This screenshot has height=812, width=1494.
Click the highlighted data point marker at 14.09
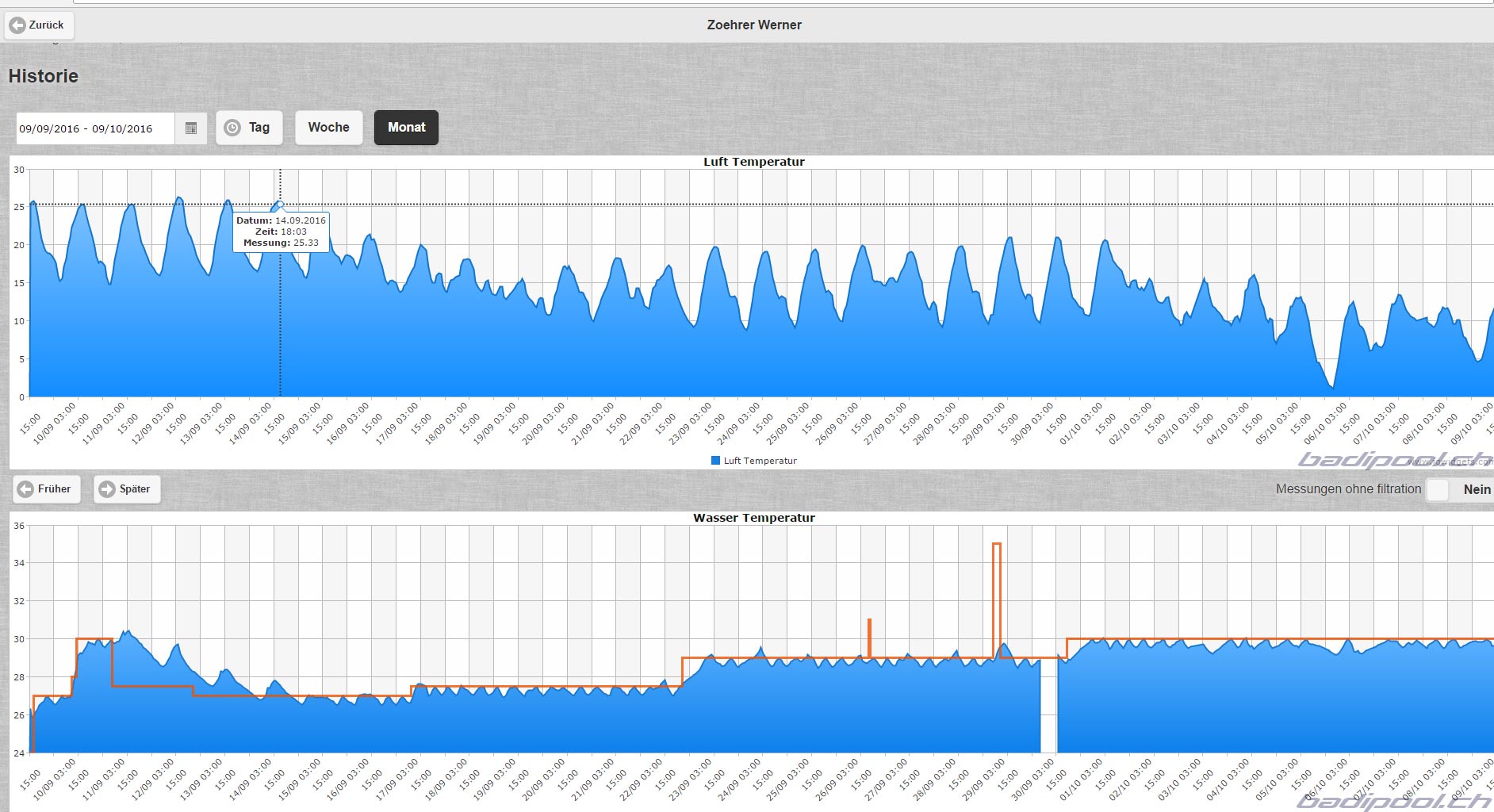tap(280, 205)
